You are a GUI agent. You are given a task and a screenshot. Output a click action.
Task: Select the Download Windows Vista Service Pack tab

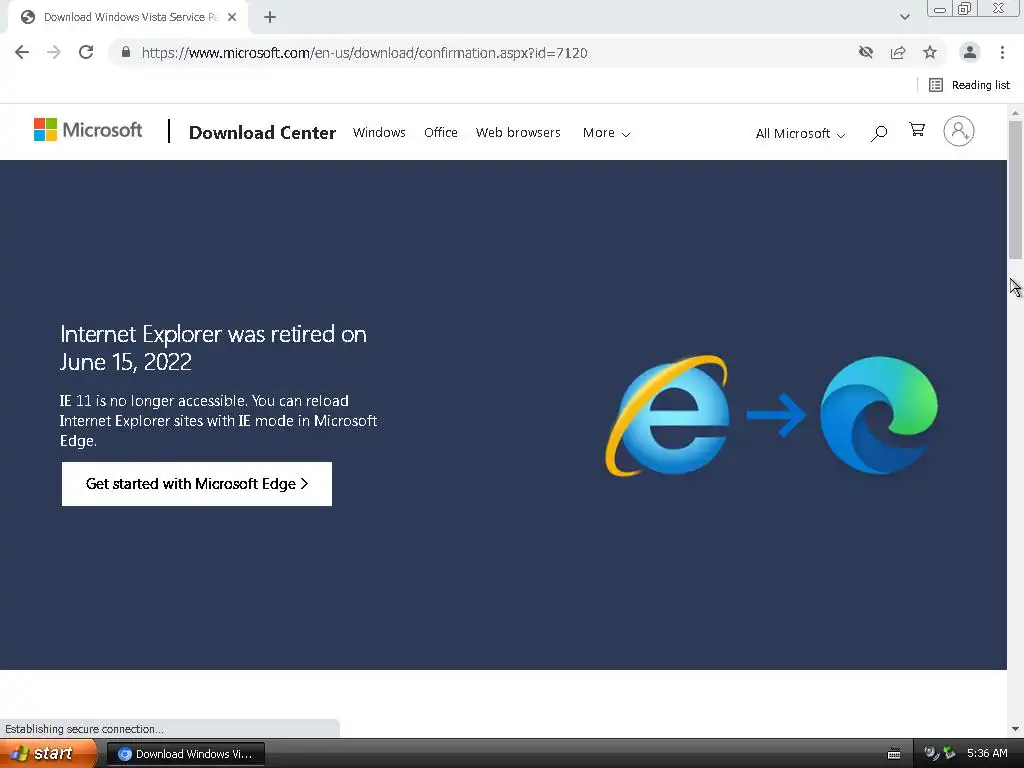tap(128, 17)
